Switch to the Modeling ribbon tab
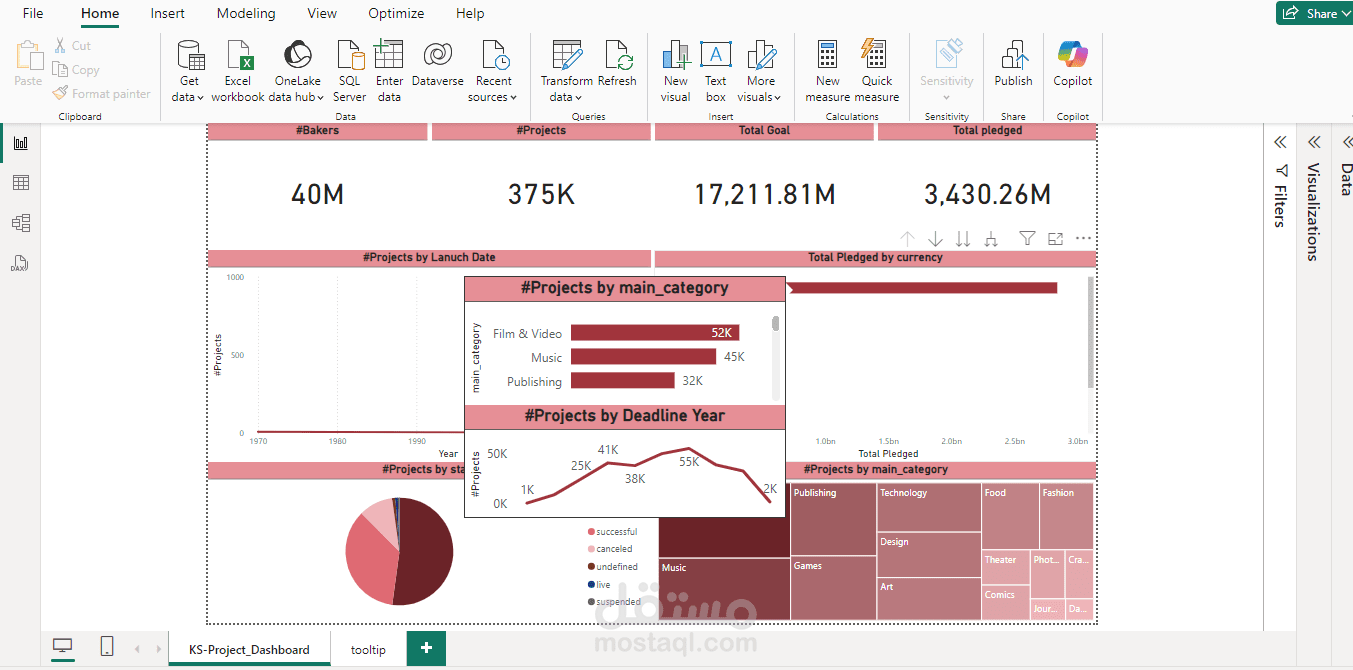 [x=246, y=14]
